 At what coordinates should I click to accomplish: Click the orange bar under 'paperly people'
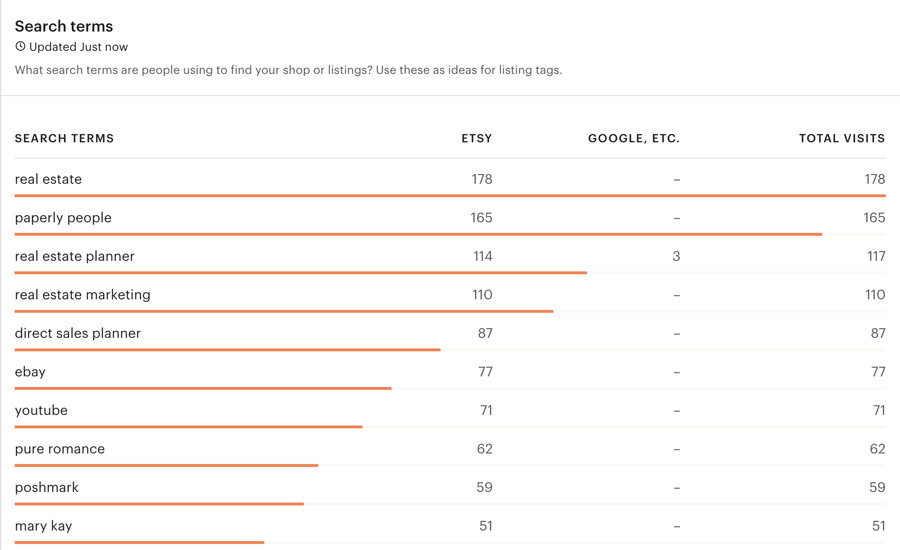(418, 234)
